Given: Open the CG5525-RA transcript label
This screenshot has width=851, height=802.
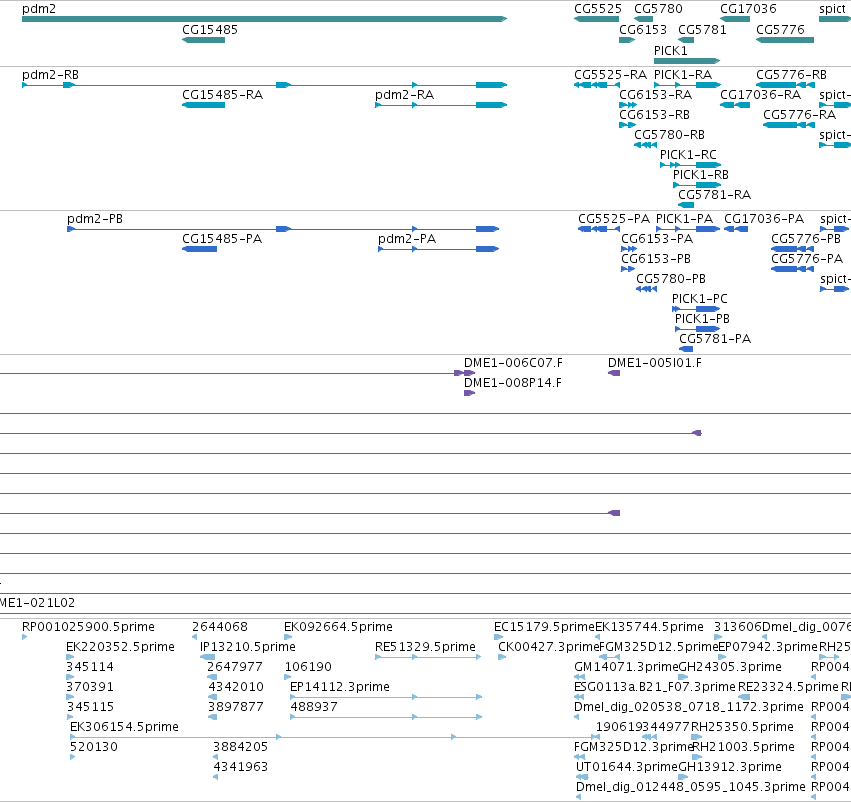Looking at the screenshot, I should [x=611, y=75].
